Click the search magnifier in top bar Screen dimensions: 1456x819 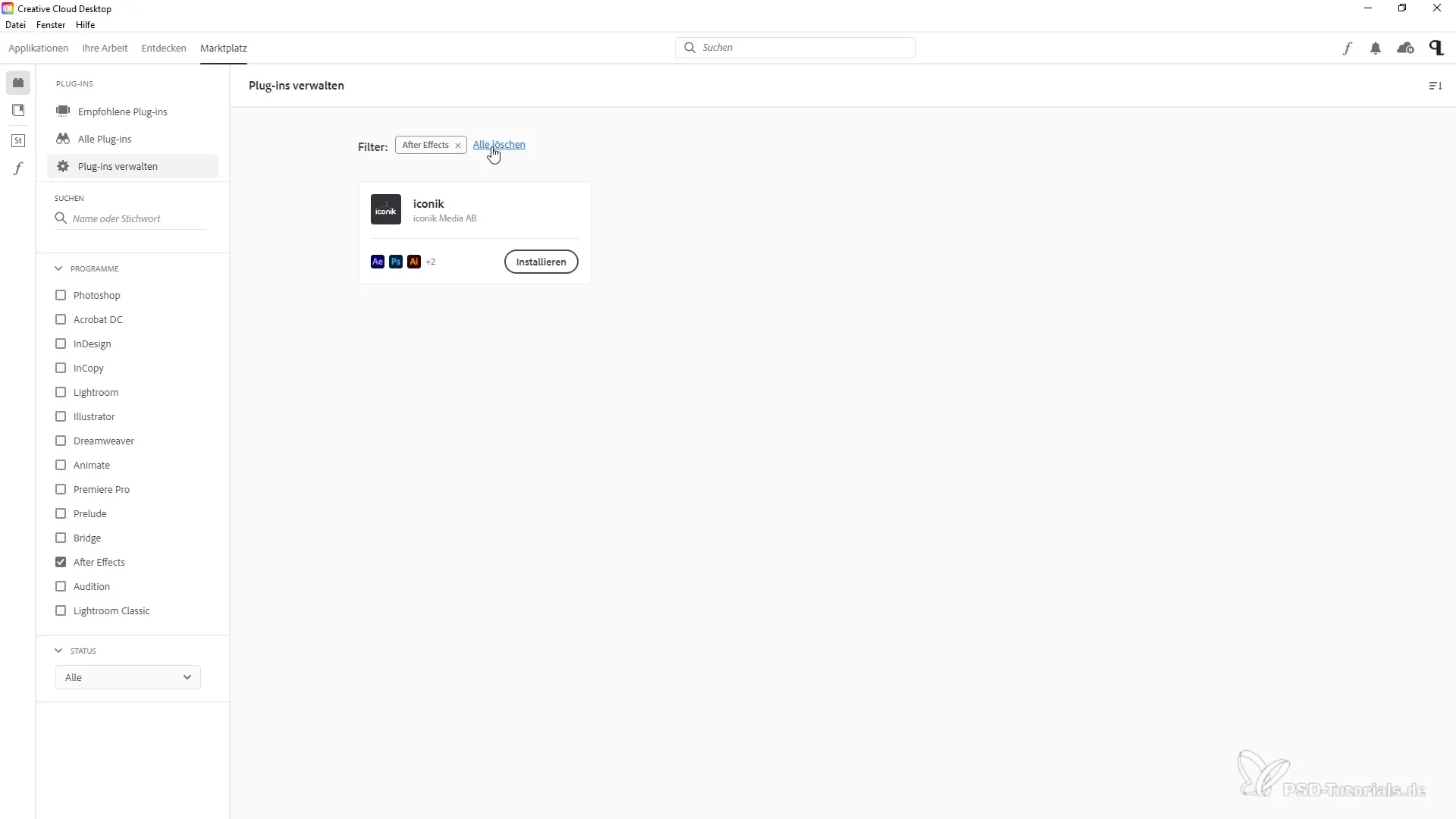689,48
